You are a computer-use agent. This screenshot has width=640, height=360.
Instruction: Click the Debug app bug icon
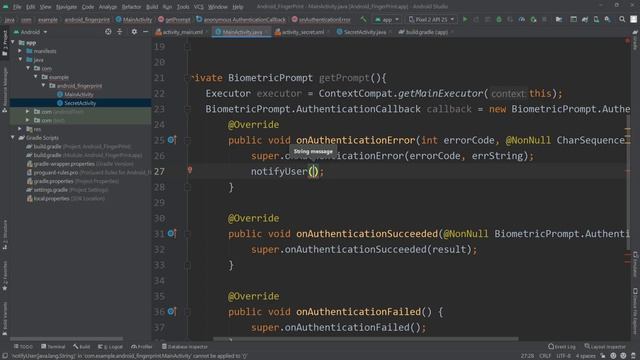tap(499, 19)
